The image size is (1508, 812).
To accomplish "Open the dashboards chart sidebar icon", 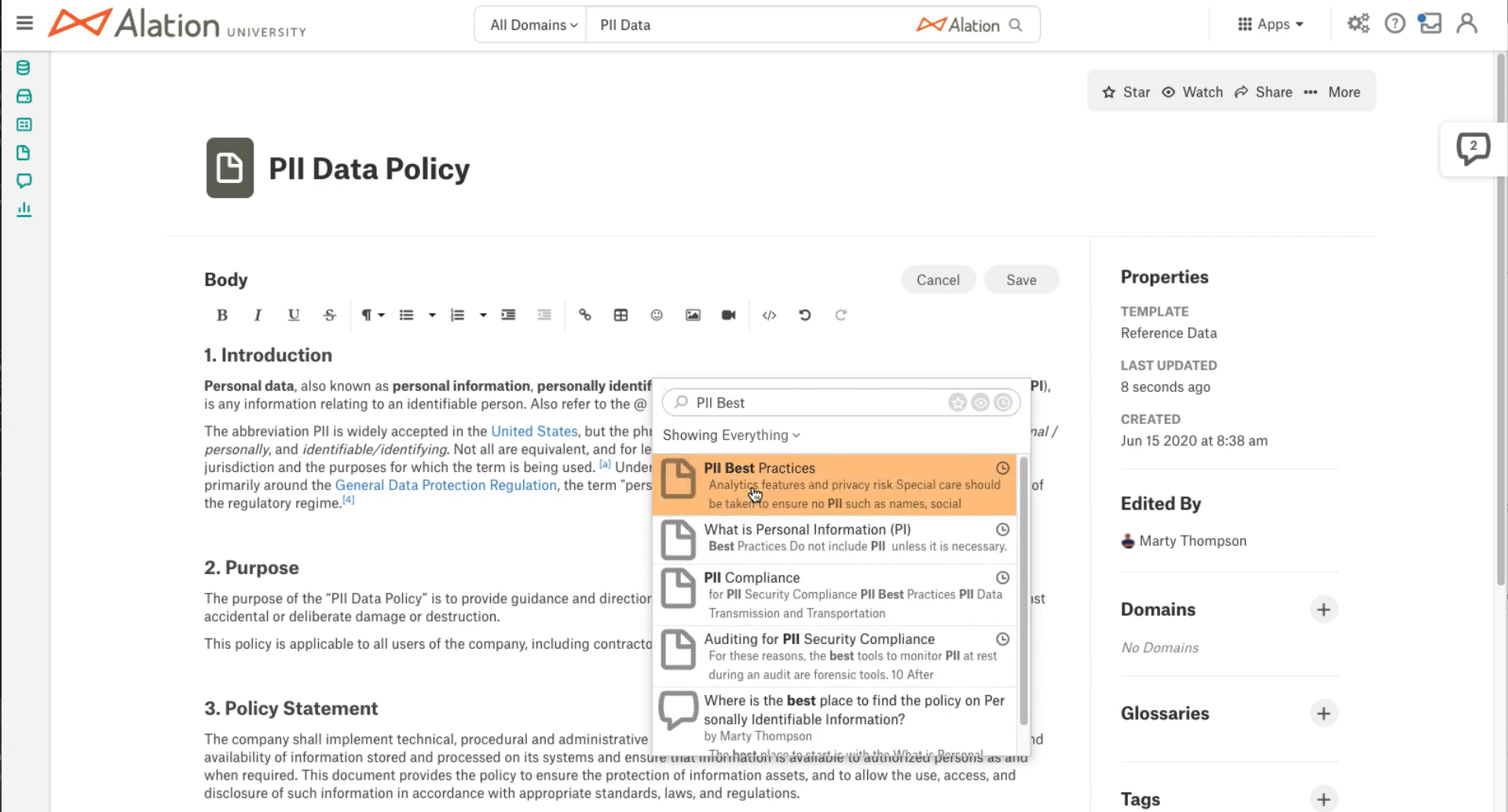I will point(24,209).
